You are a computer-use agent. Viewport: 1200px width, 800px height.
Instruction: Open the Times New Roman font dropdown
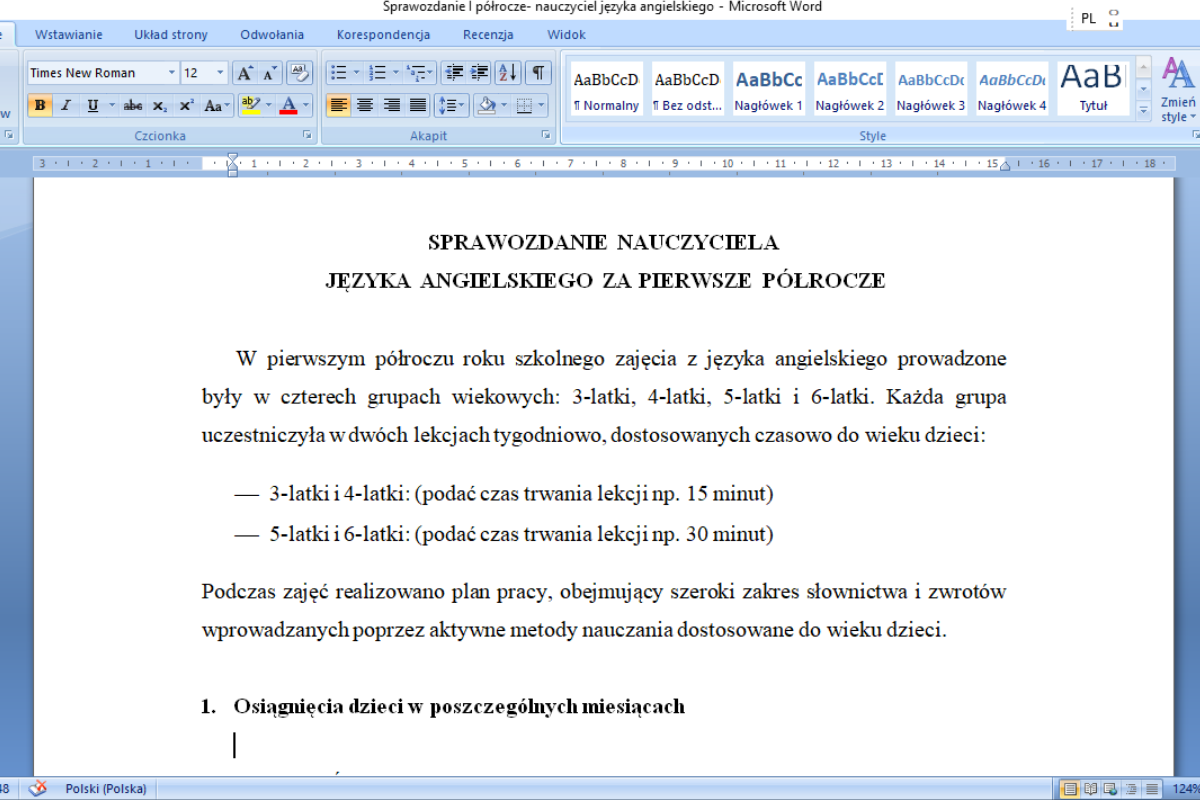click(171, 73)
